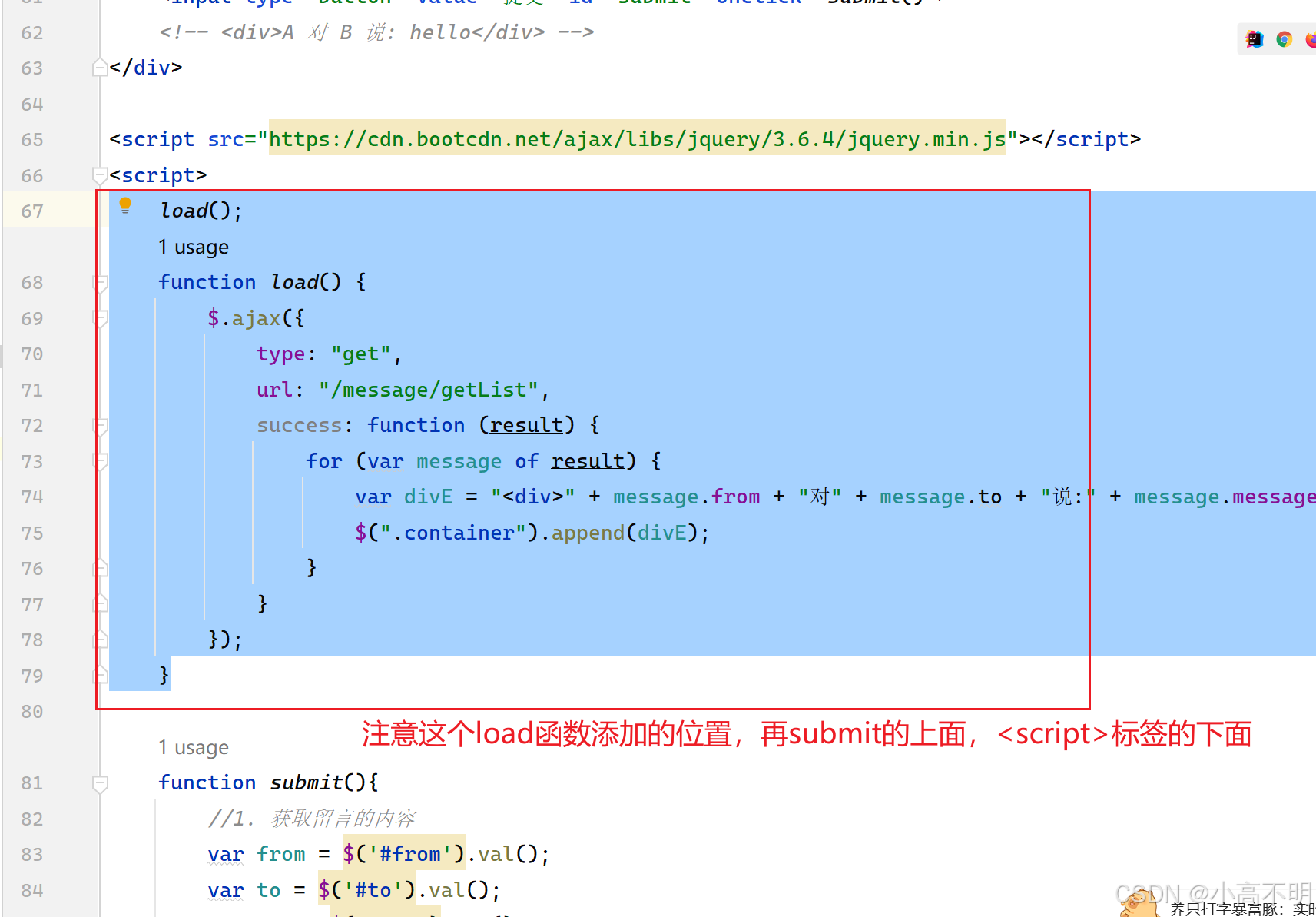Click the '#from' selector string on line 83
The height and width of the screenshot is (917, 1316).
410,854
